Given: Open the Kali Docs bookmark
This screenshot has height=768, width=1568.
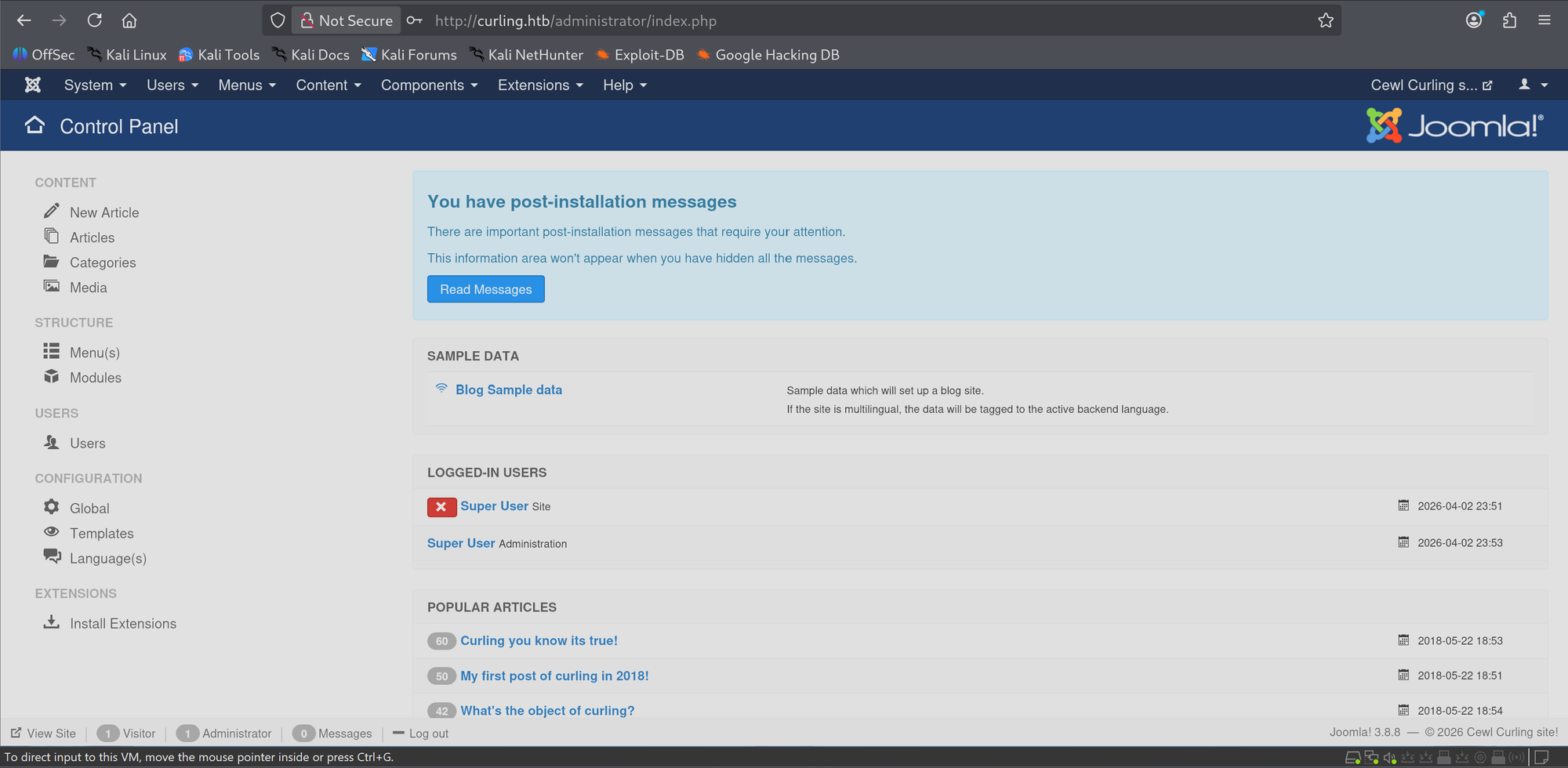Looking at the screenshot, I should [310, 55].
